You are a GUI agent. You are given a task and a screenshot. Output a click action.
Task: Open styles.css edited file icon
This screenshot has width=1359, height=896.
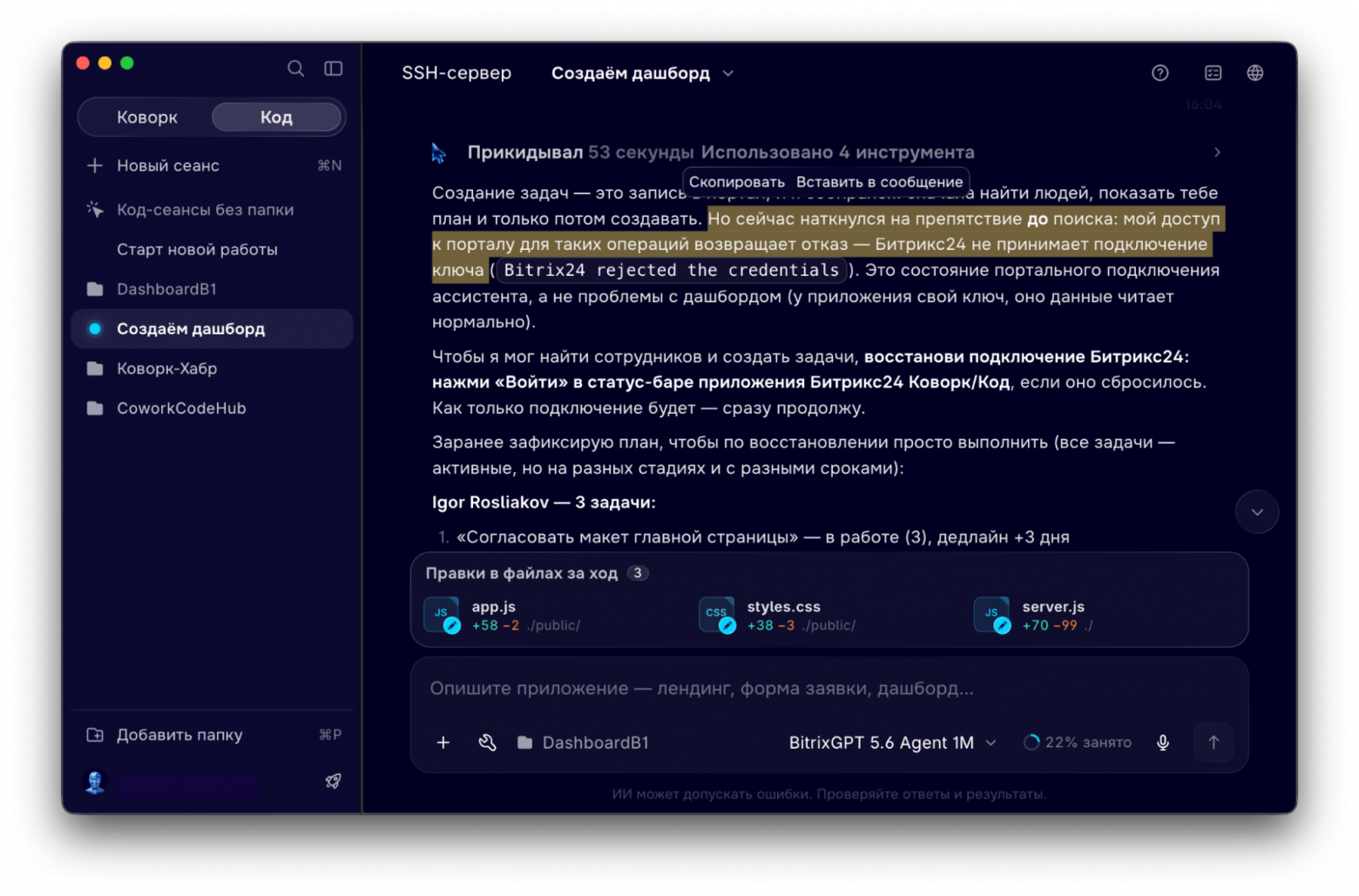(x=717, y=615)
